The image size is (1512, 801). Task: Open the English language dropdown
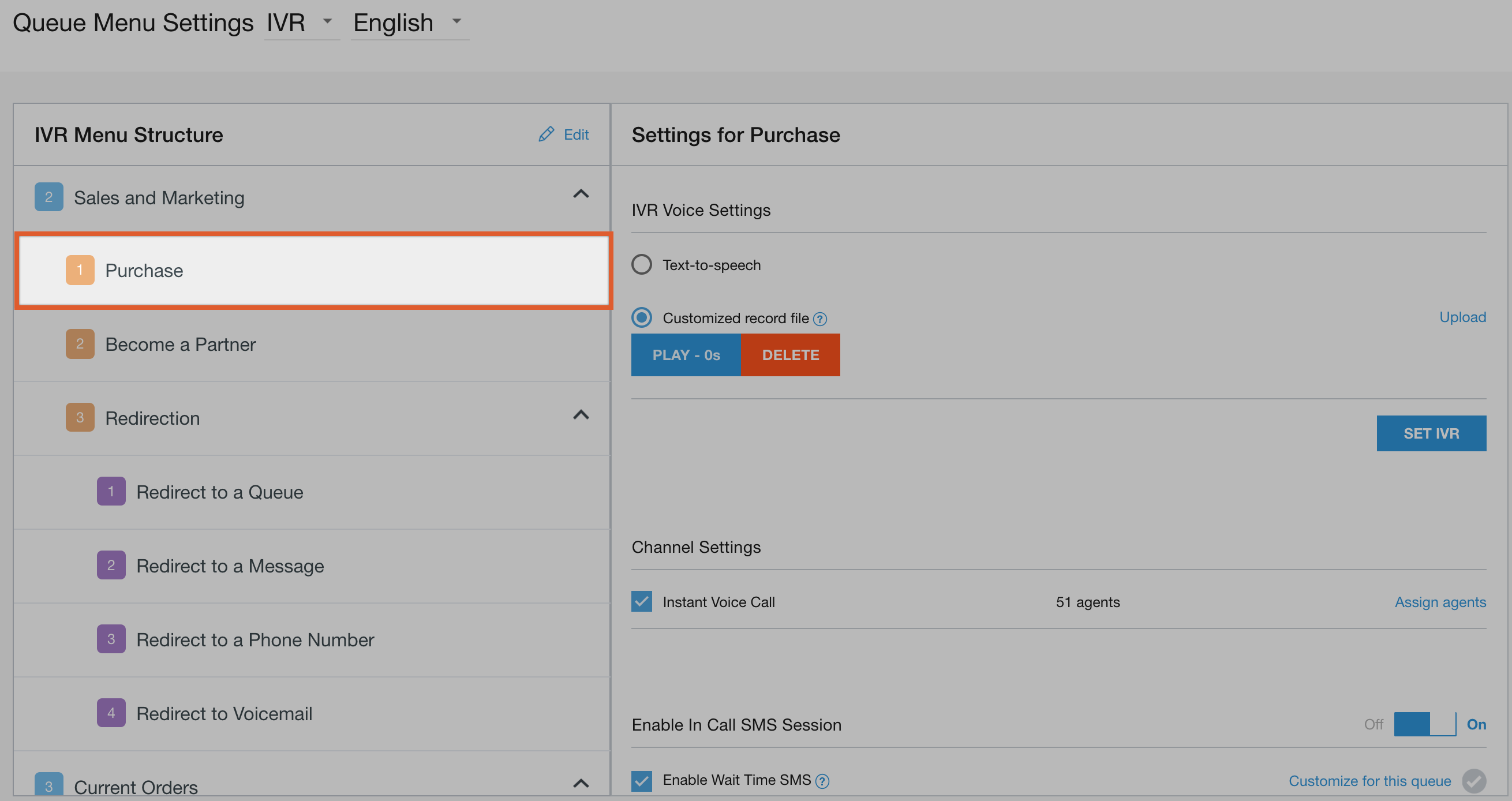409,23
